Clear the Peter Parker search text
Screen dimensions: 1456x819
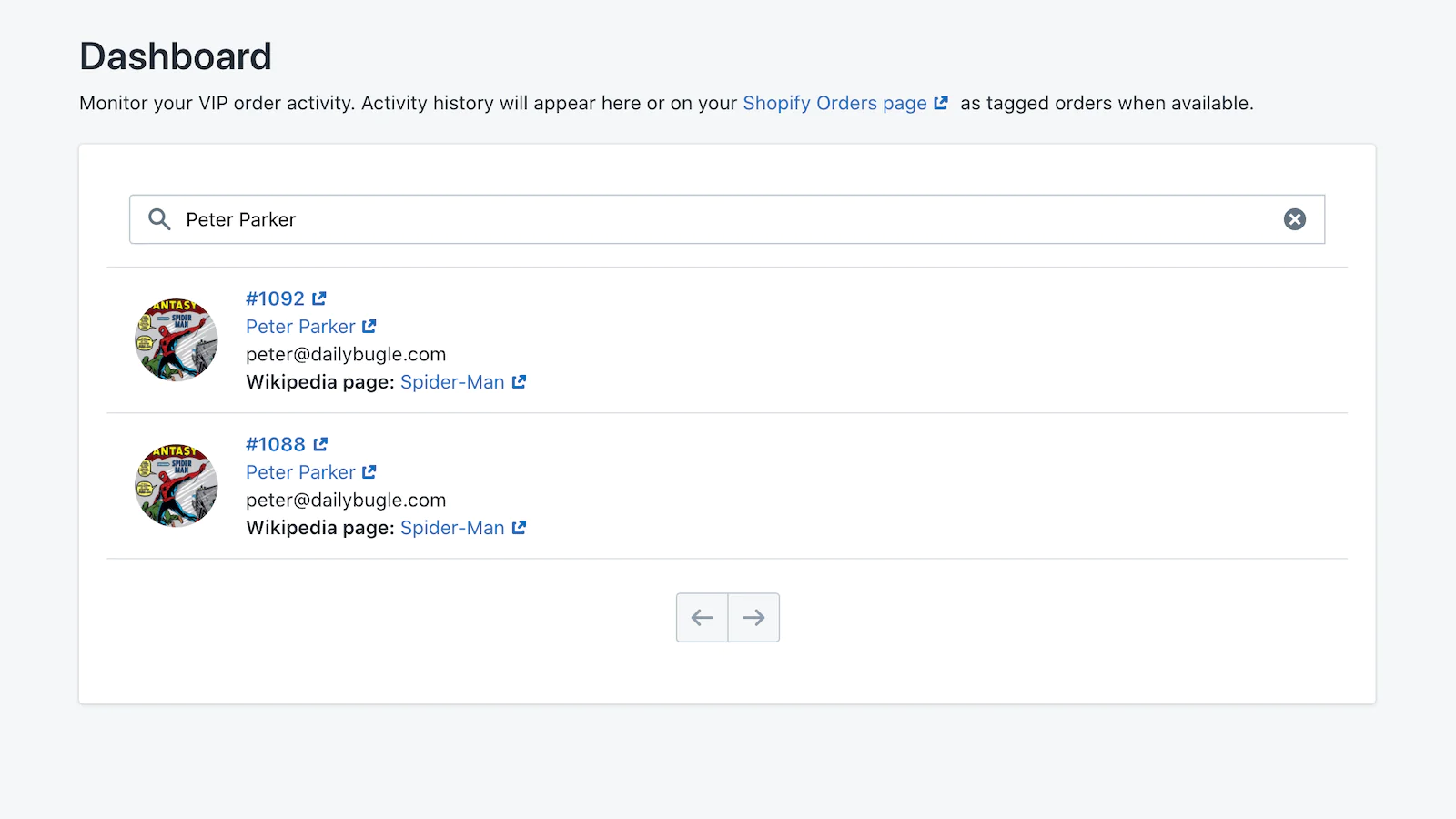1295,219
